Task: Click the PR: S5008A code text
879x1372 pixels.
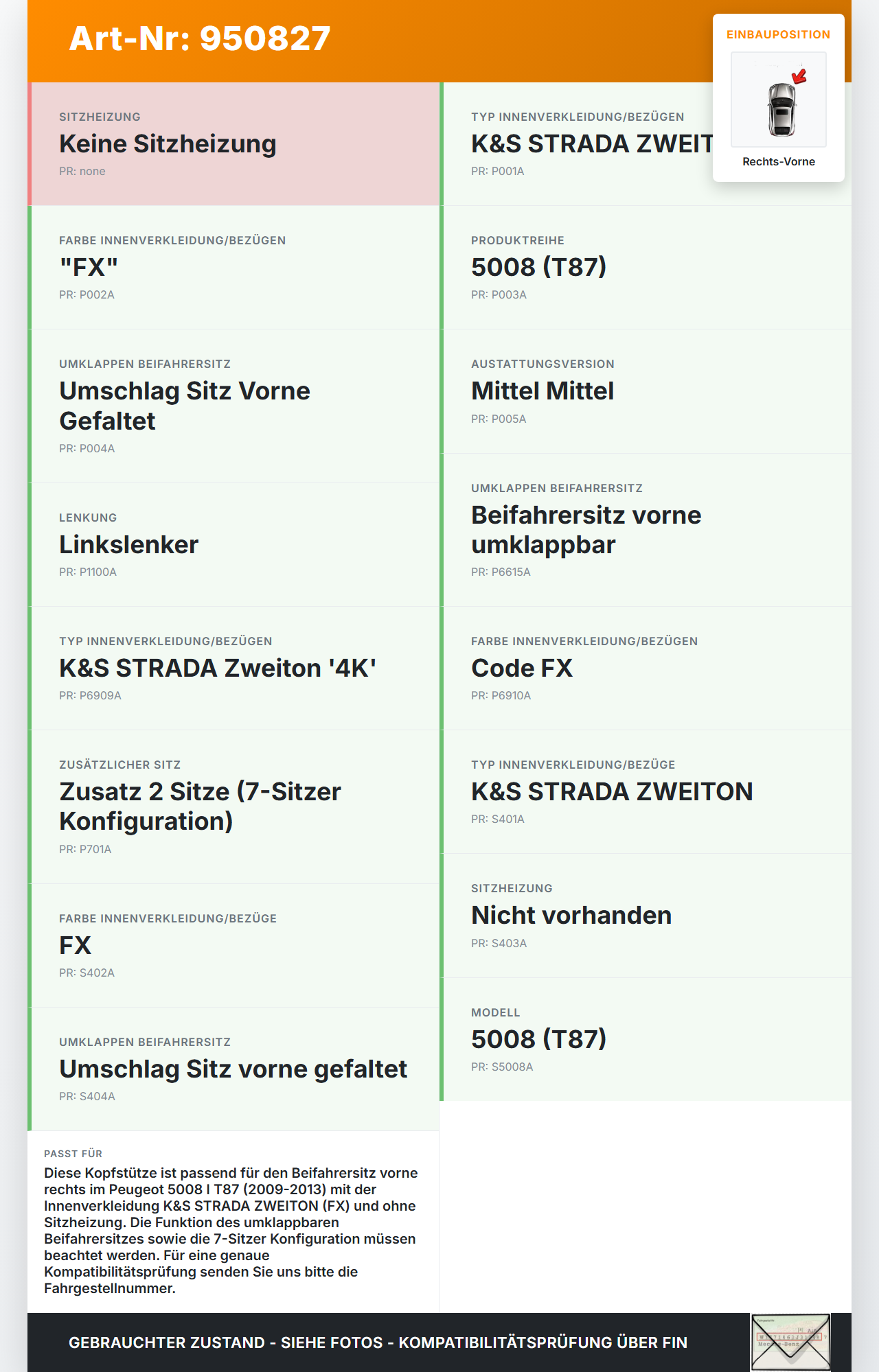Action: pyautogui.click(x=501, y=1066)
